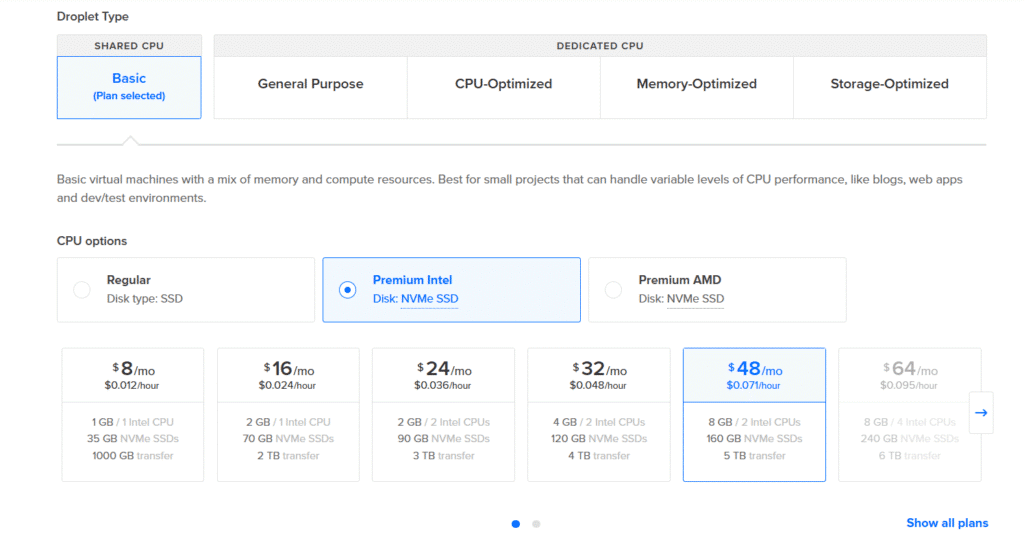The image size is (1024, 551).
Task: Switch to the Basic shared CPU tab
Action: pyautogui.click(x=129, y=87)
